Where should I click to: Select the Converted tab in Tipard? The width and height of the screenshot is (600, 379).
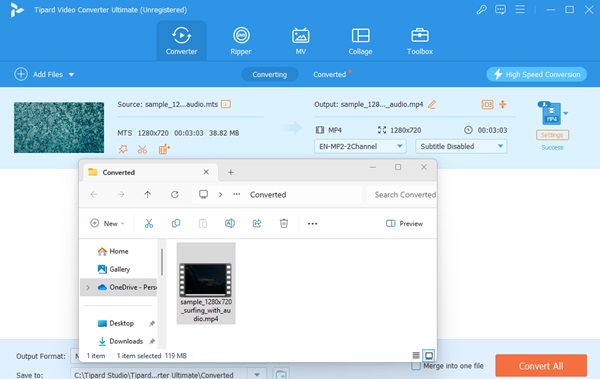click(x=329, y=74)
